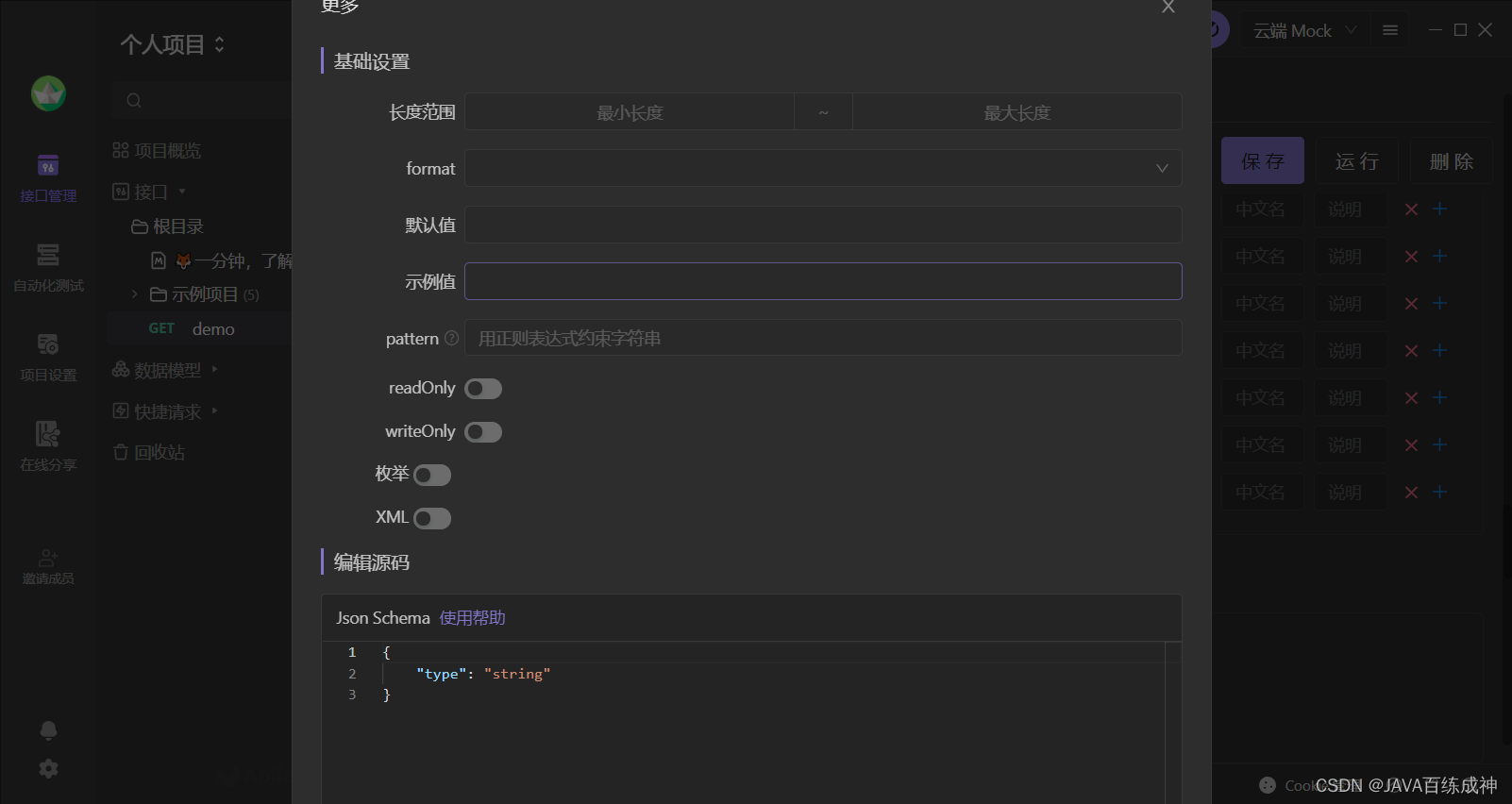Image resolution: width=1512 pixels, height=804 pixels.
Task: Enable the XML switch
Action: (432, 519)
